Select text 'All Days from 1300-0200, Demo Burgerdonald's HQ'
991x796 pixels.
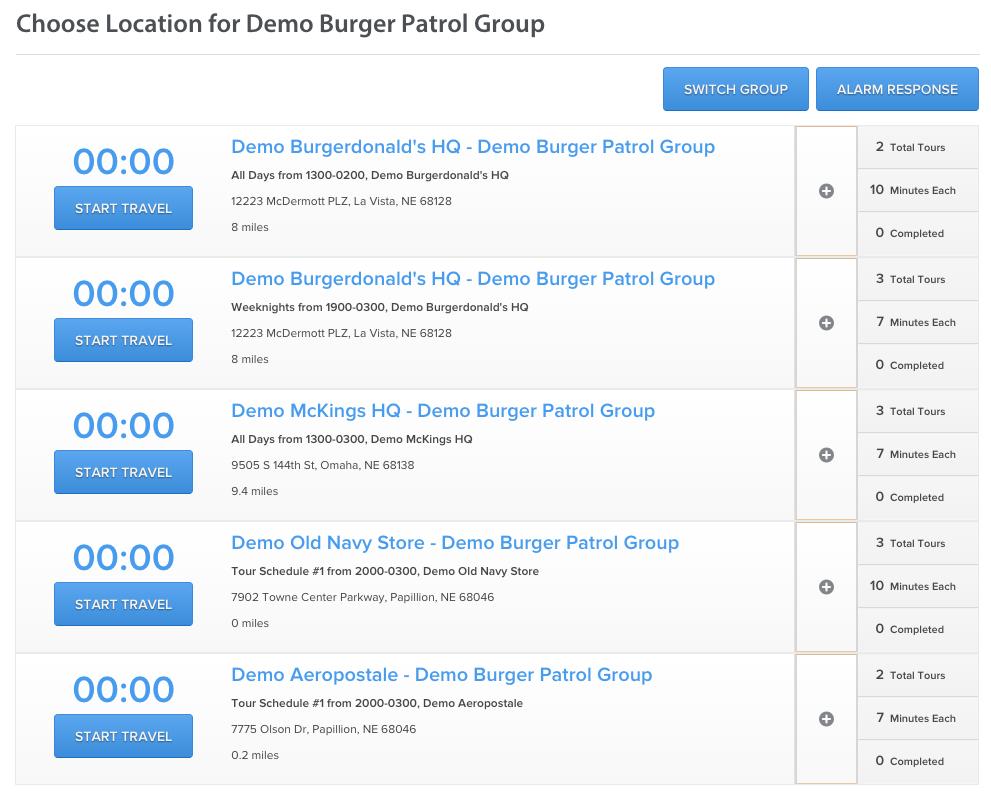point(370,175)
